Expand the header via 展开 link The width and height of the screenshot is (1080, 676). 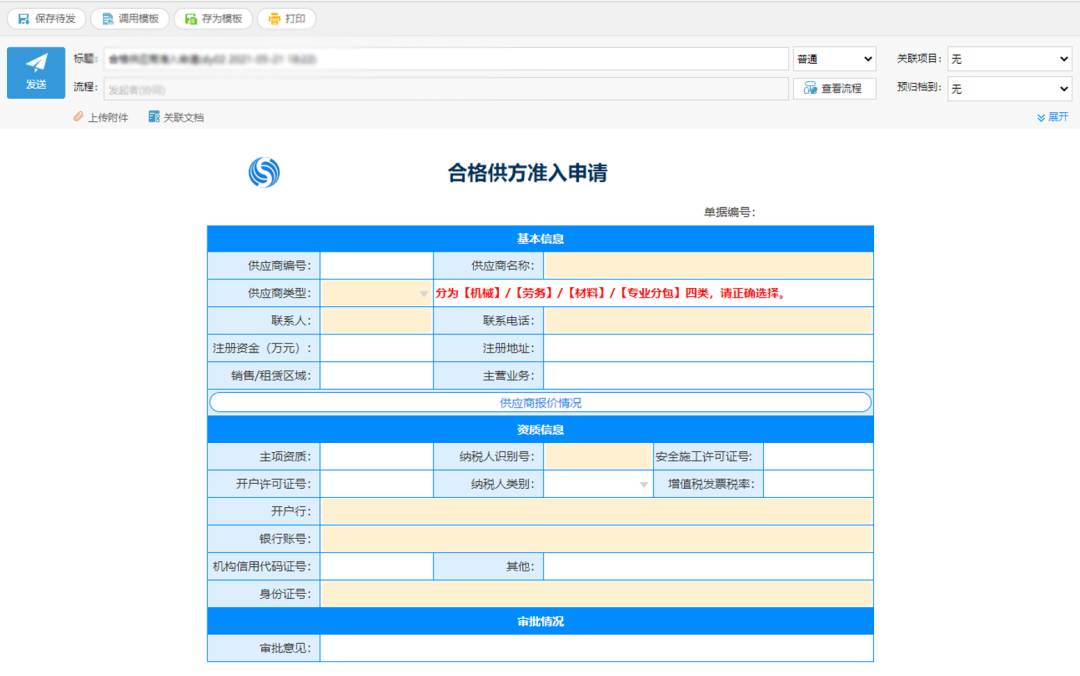click(1052, 117)
